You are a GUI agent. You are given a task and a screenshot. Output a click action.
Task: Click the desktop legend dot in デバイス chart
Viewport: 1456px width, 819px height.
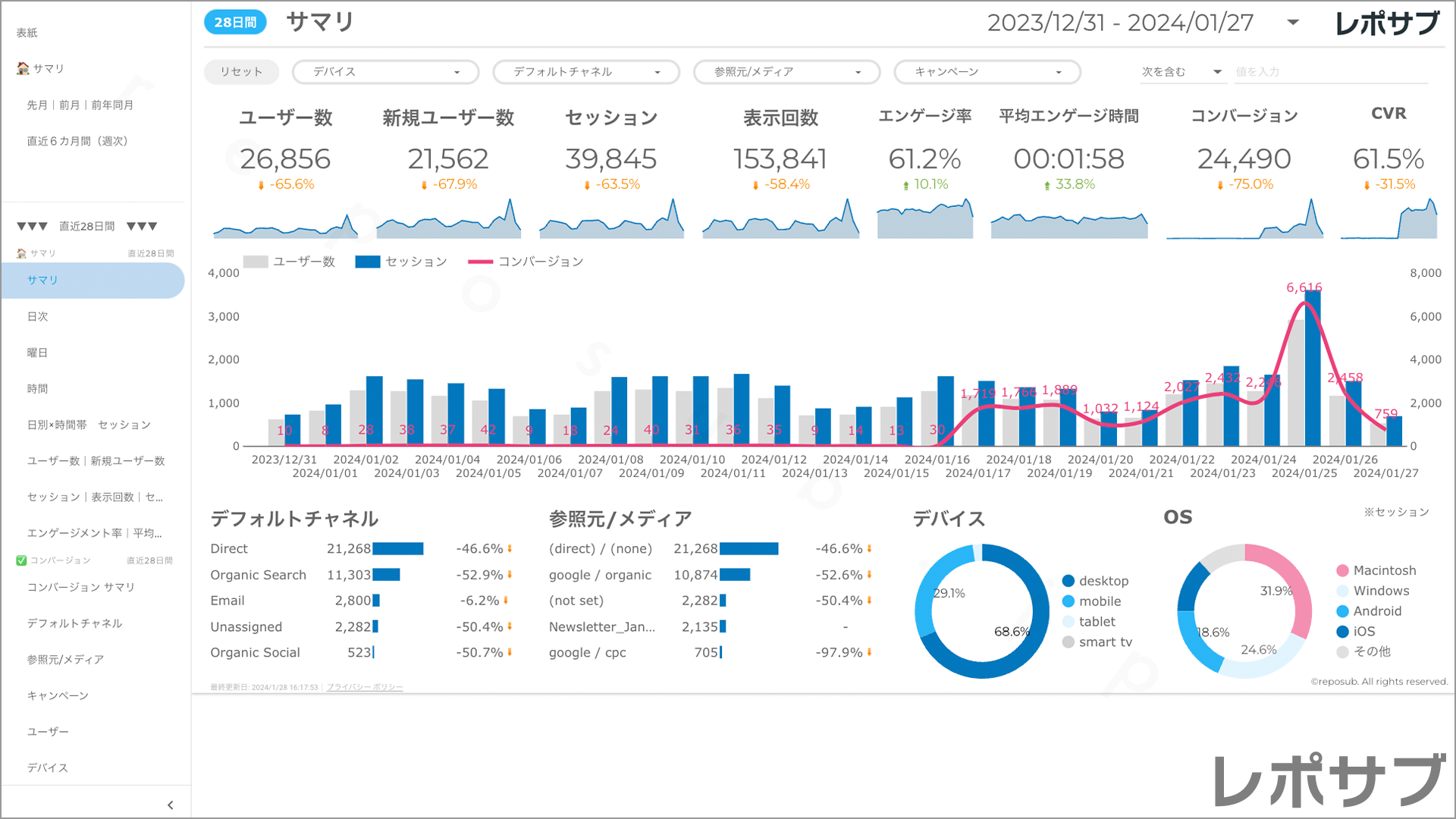click(1068, 581)
